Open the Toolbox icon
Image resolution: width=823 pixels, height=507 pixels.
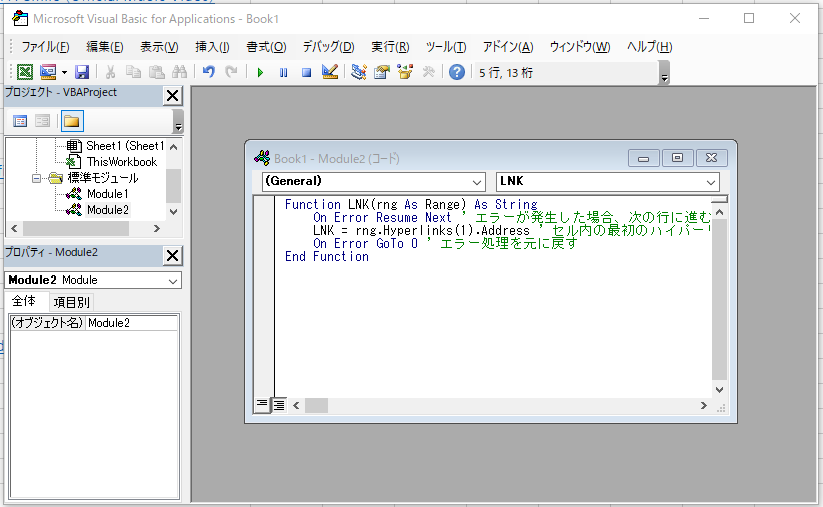(x=428, y=72)
